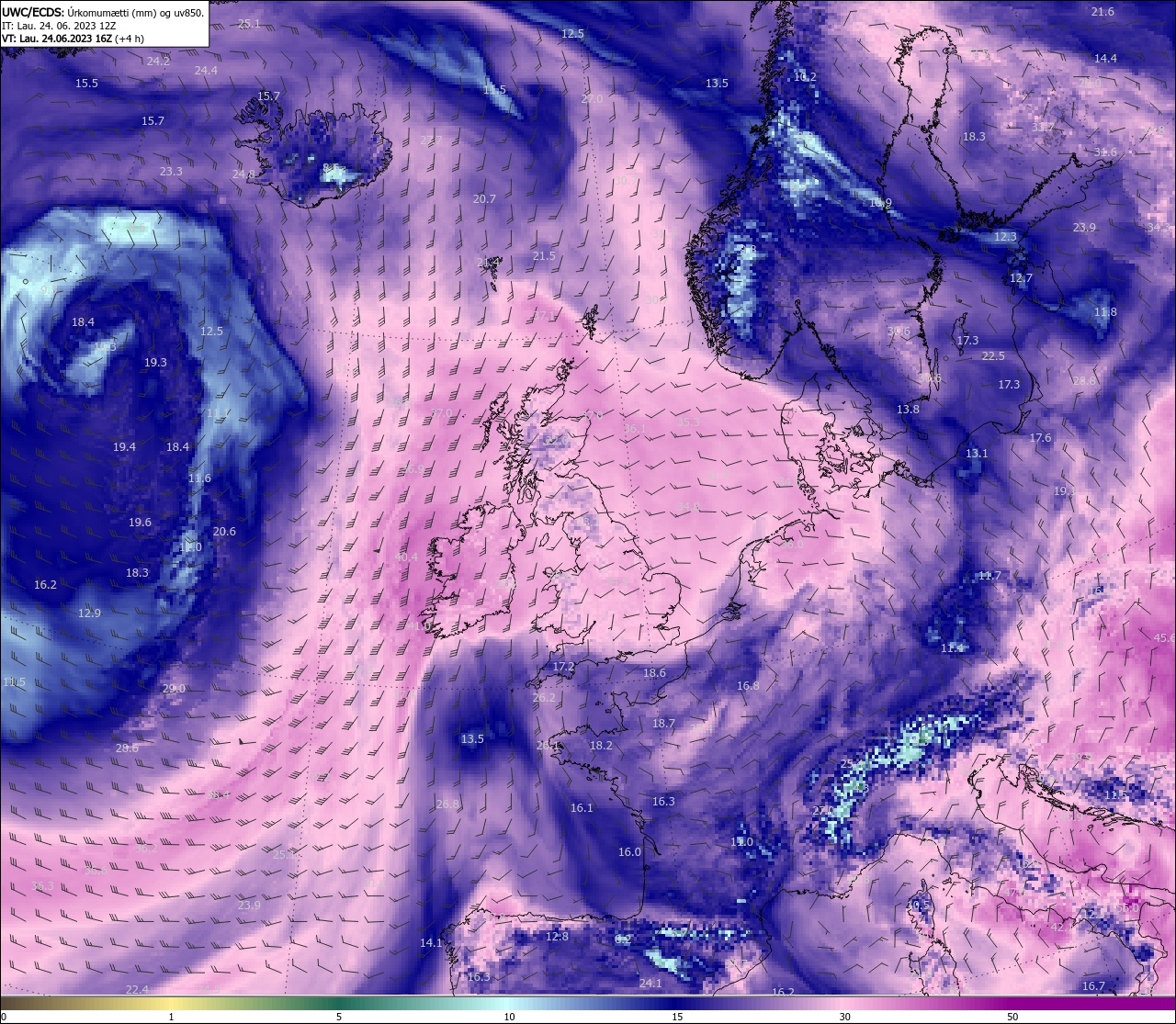Click the value 14.4 label
The image size is (1176, 1024).
click(1105, 58)
